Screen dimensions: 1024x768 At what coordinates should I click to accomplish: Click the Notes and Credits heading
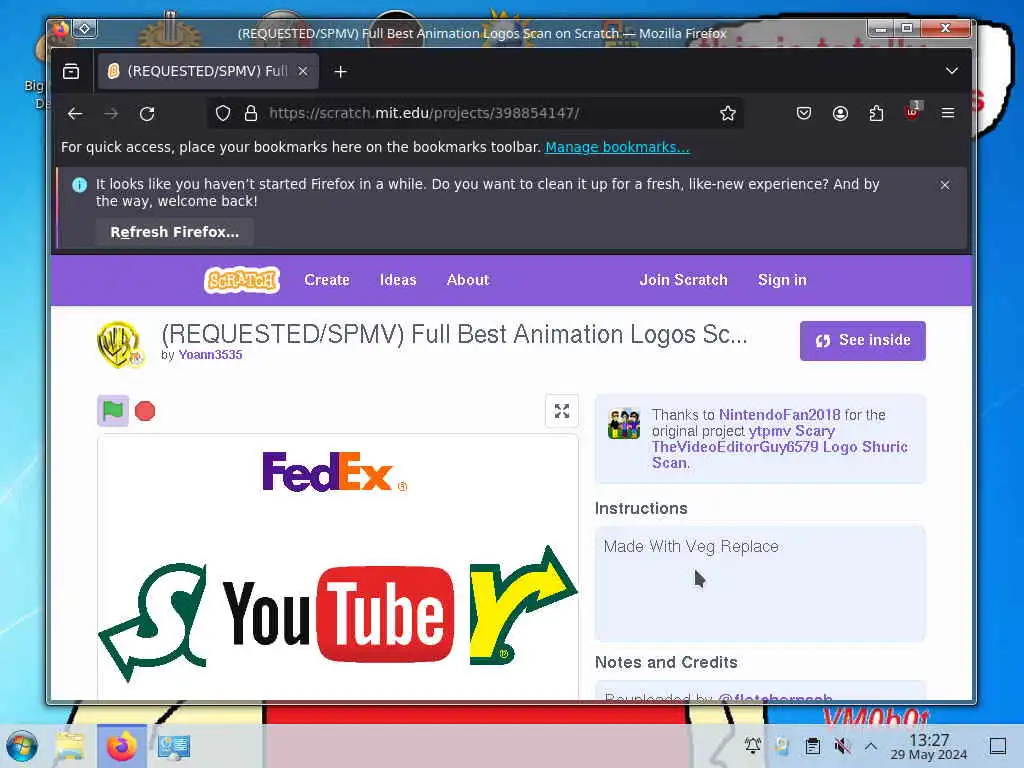coord(666,662)
